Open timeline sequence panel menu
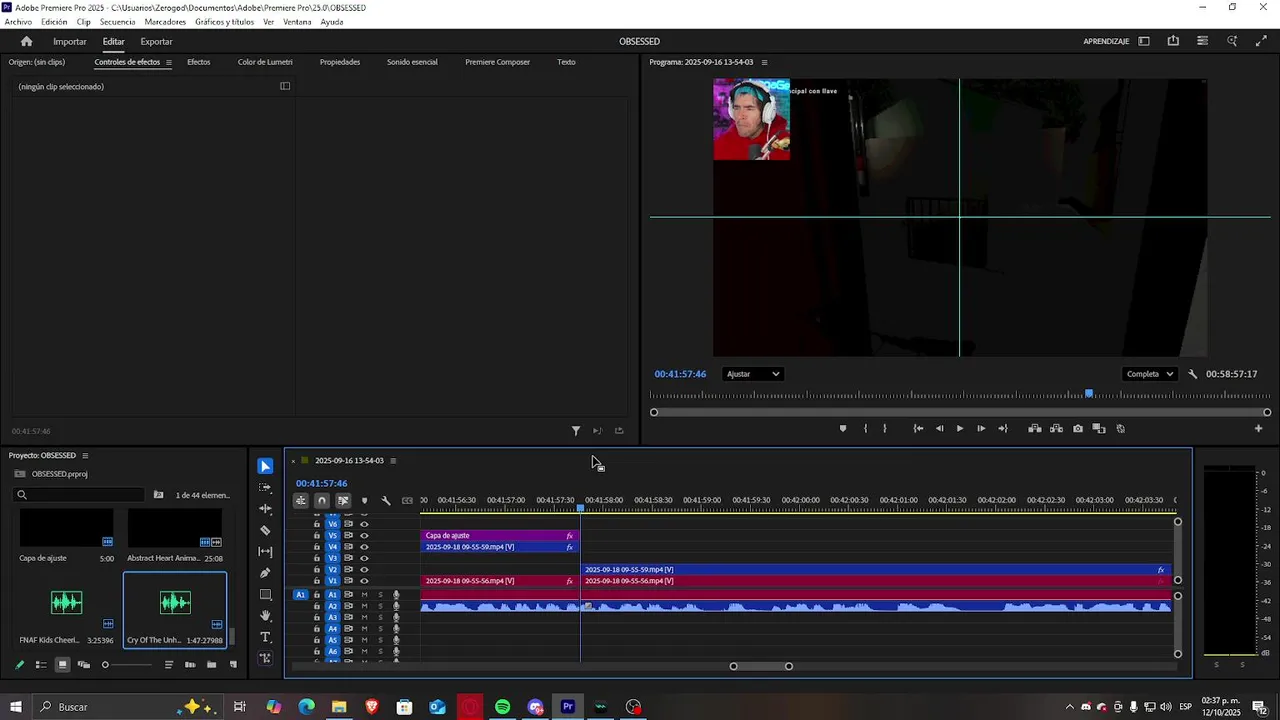The height and width of the screenshot is (720, 1280). pyautogui.click(x=393, y=461)
